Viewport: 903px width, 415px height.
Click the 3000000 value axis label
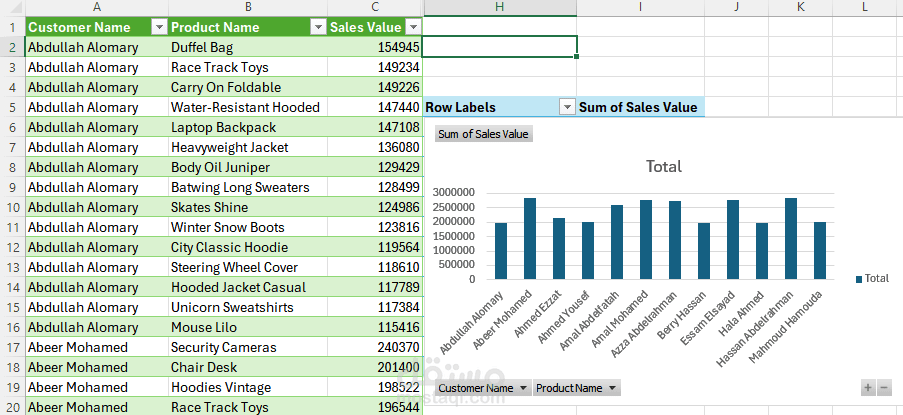pos(454,192)
